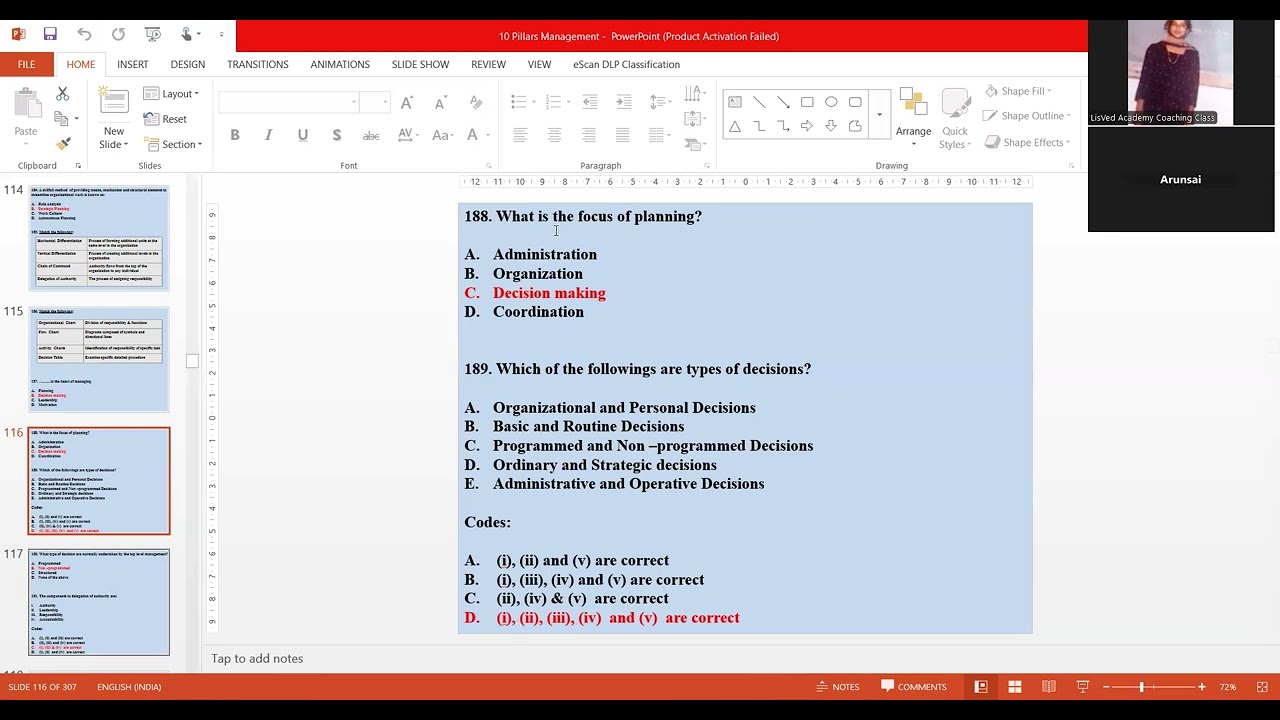Expand the shapes gallery More arrow

point(879,114)
